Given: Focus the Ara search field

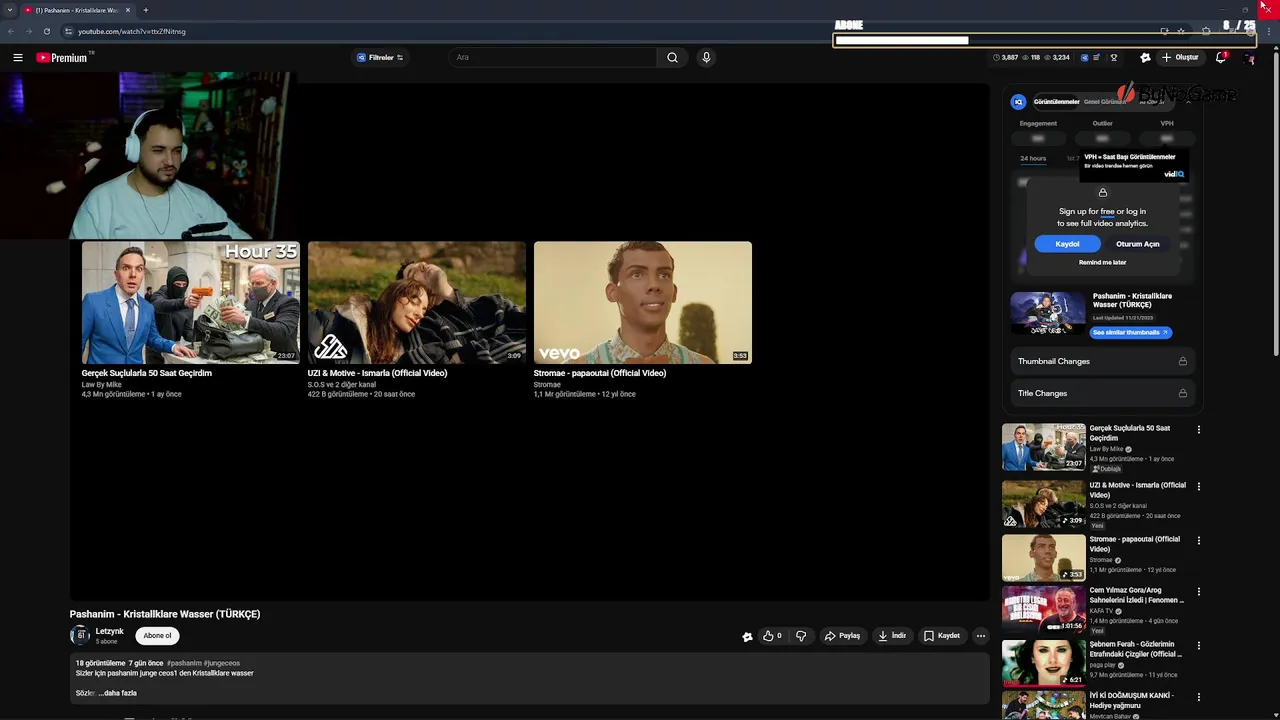Looking at the screenshot, I should [552, 58].
